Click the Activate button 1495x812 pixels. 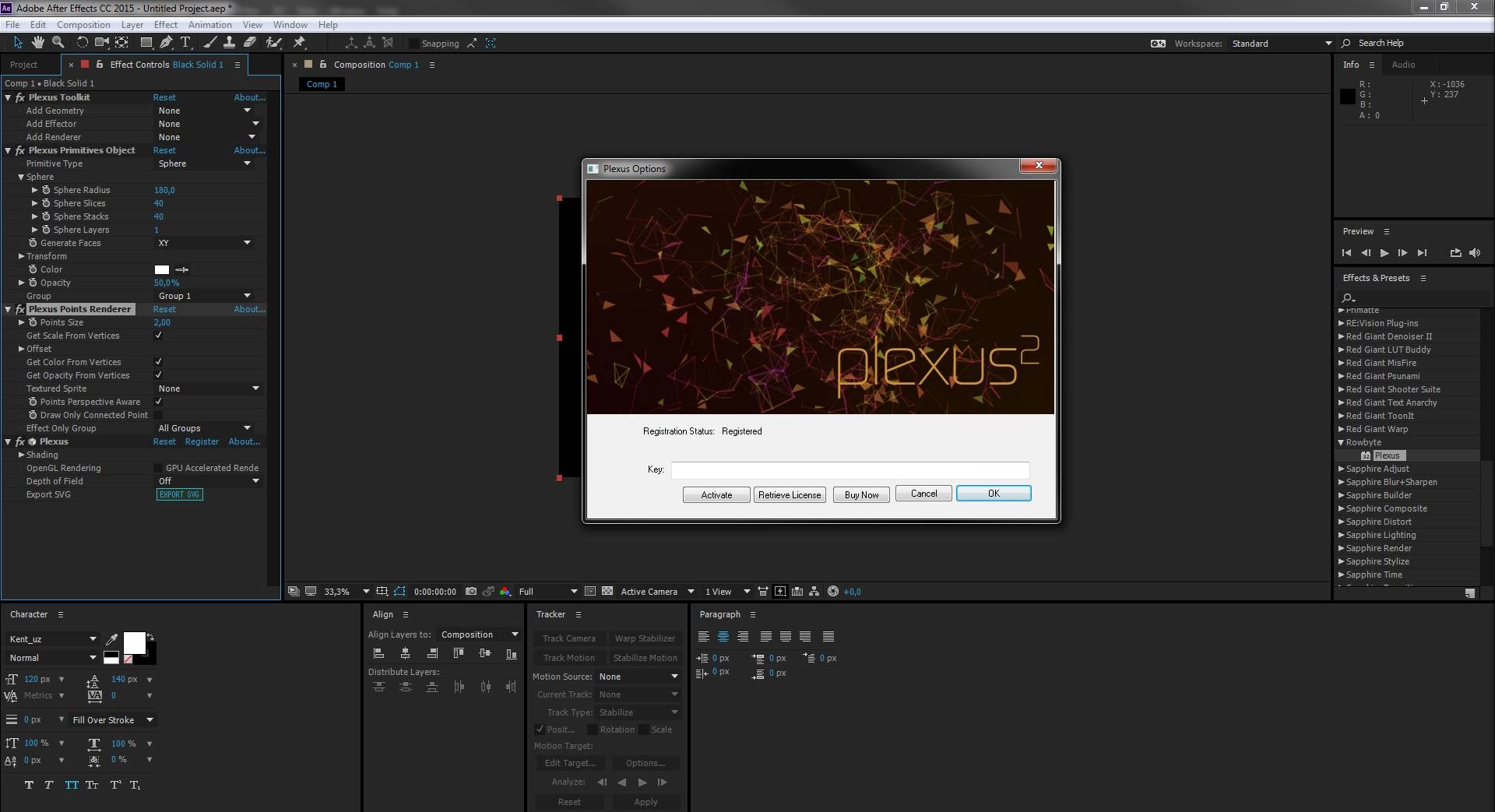point(716,495)
